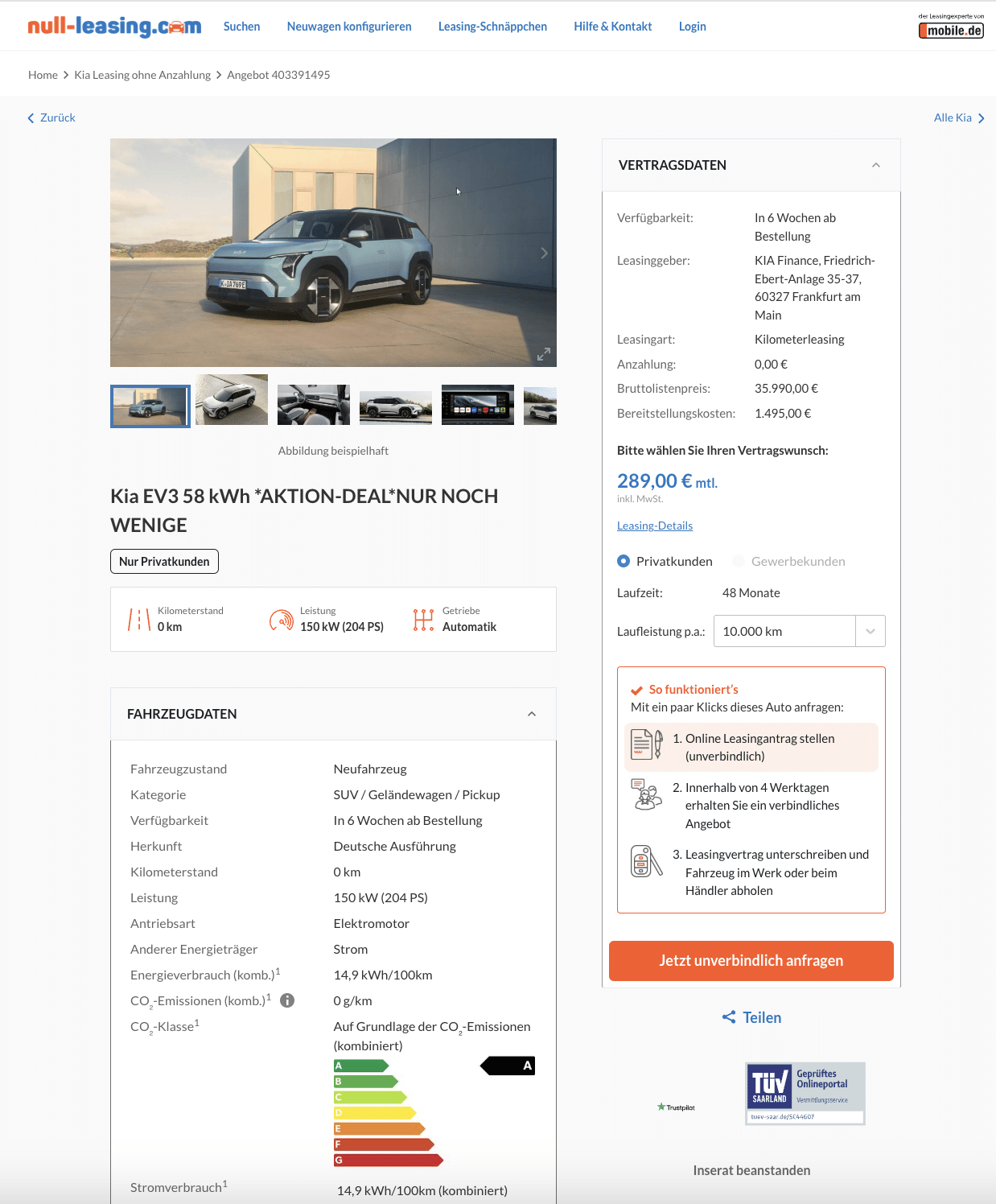Click the online application document icon
Viewport: 996px width, 1204px height.
647,744
